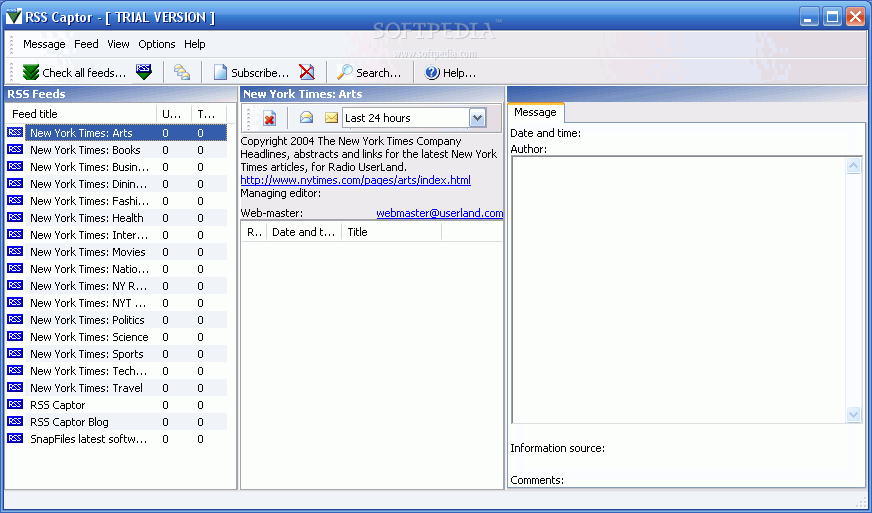Click the message body scroll down arrow
This screenshot has height=513, width=872.
coord(853,414)
